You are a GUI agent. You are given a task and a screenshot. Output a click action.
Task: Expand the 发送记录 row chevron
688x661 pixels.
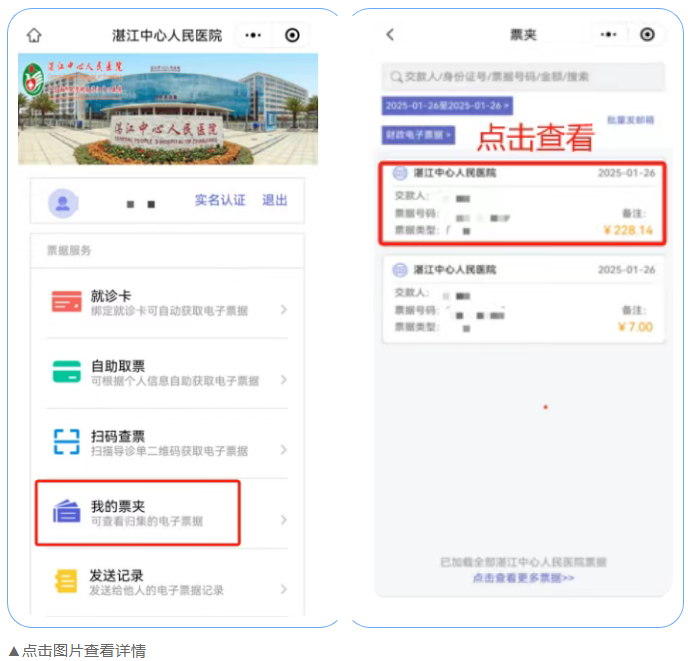(x=283, y=589)
